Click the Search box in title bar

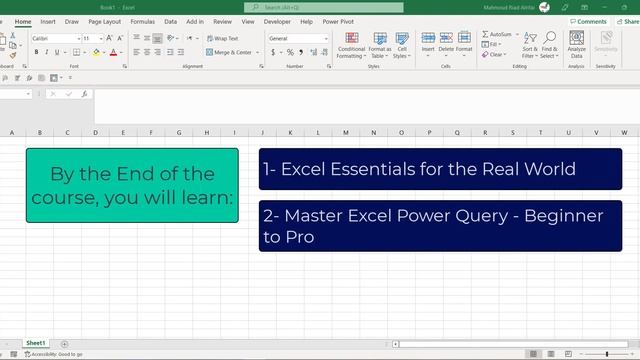click(324, 7)
